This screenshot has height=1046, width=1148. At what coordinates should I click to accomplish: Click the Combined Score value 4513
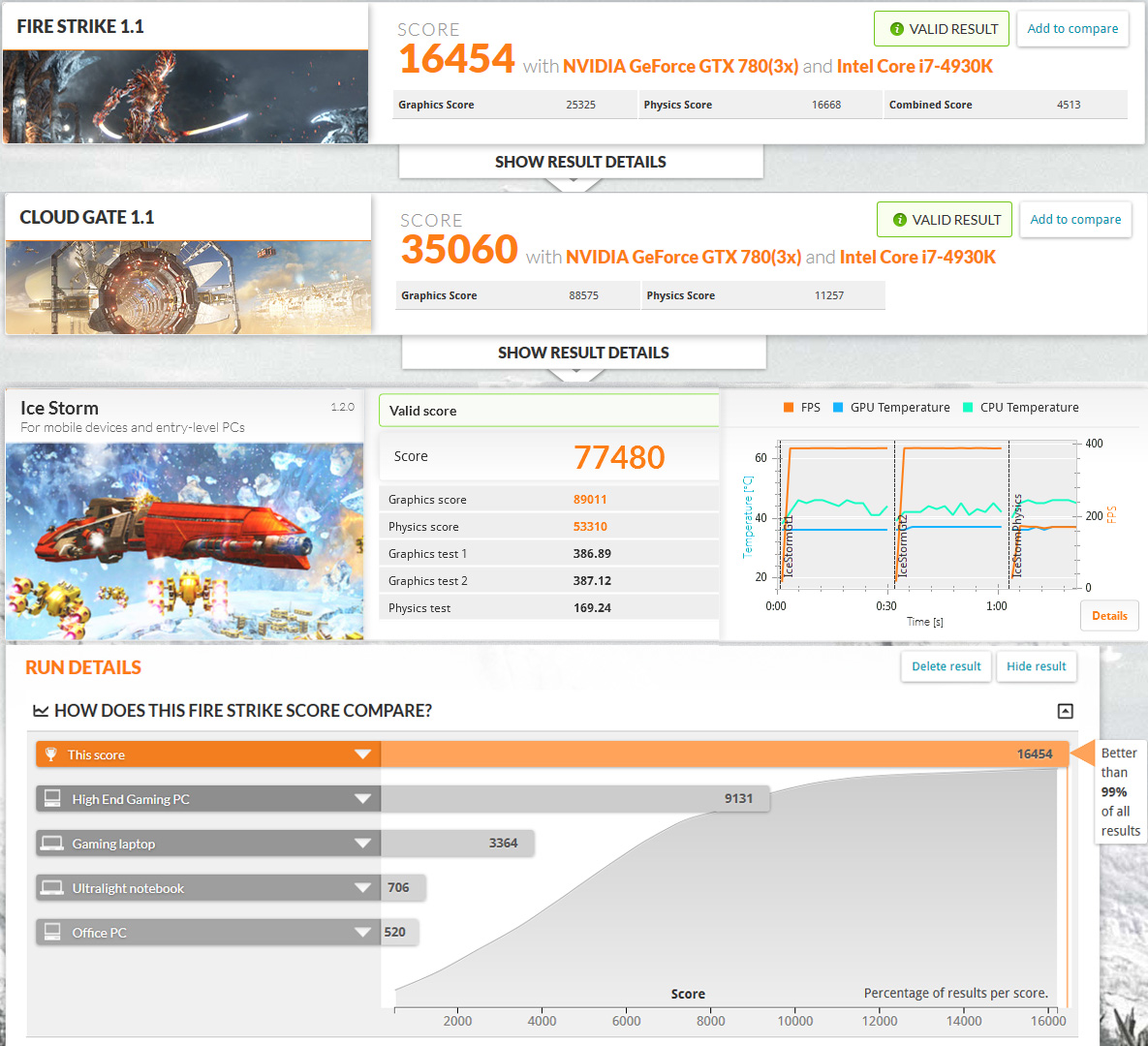coord(1069,105)
